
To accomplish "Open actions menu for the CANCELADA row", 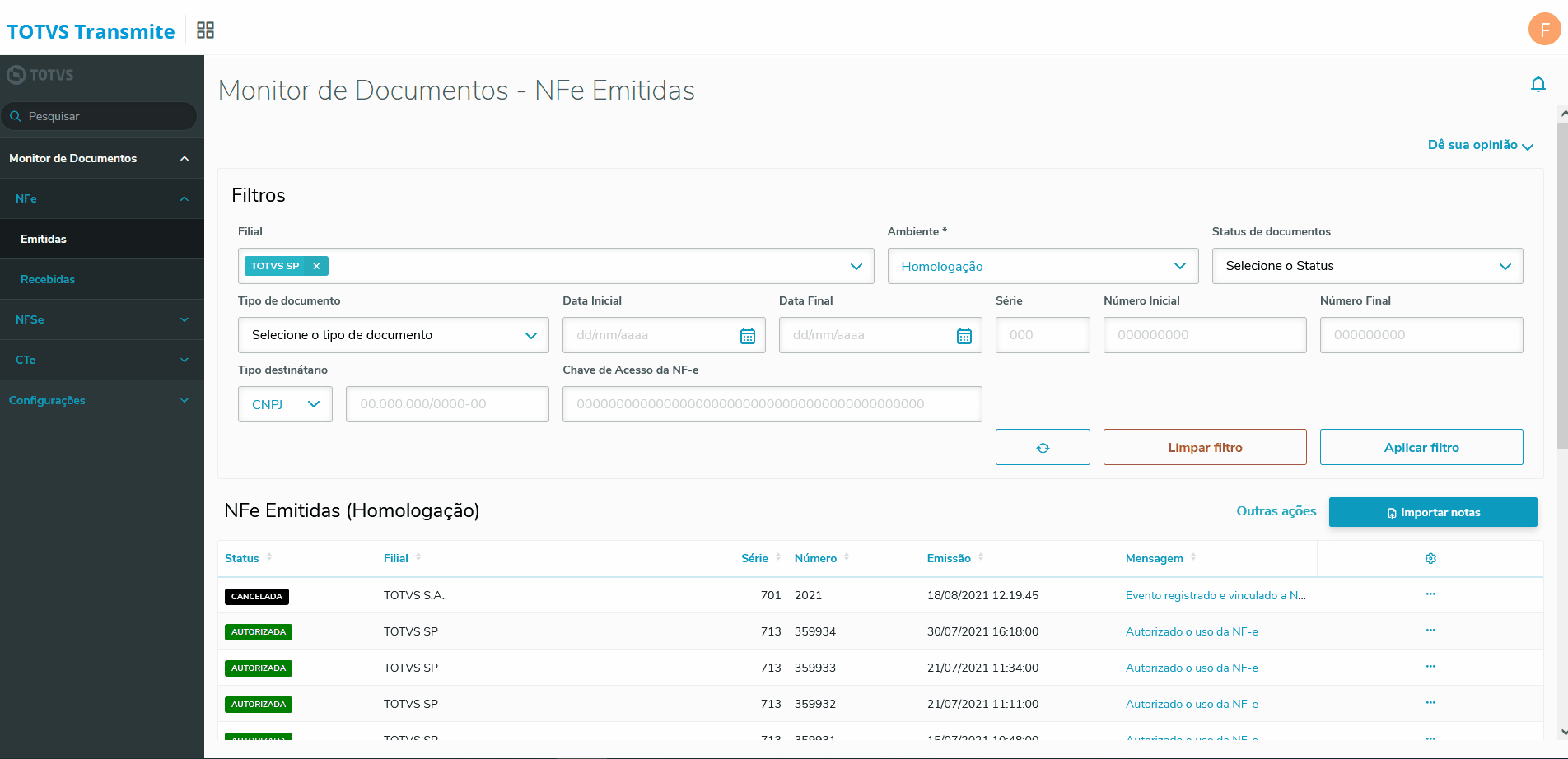I will point(1430,594).
